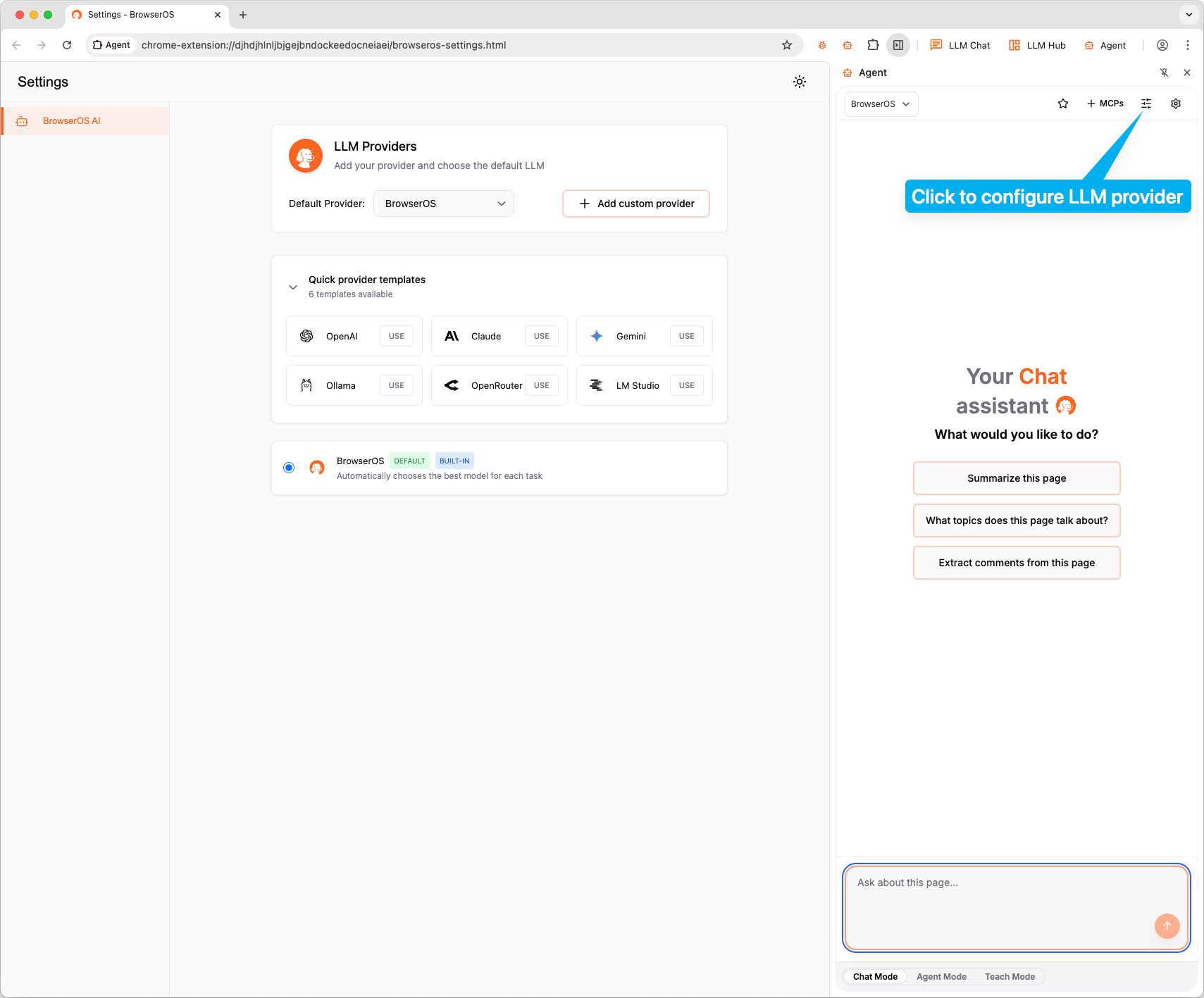Use the Gemini template
1204x998 pixels.
tap(687, 336)
